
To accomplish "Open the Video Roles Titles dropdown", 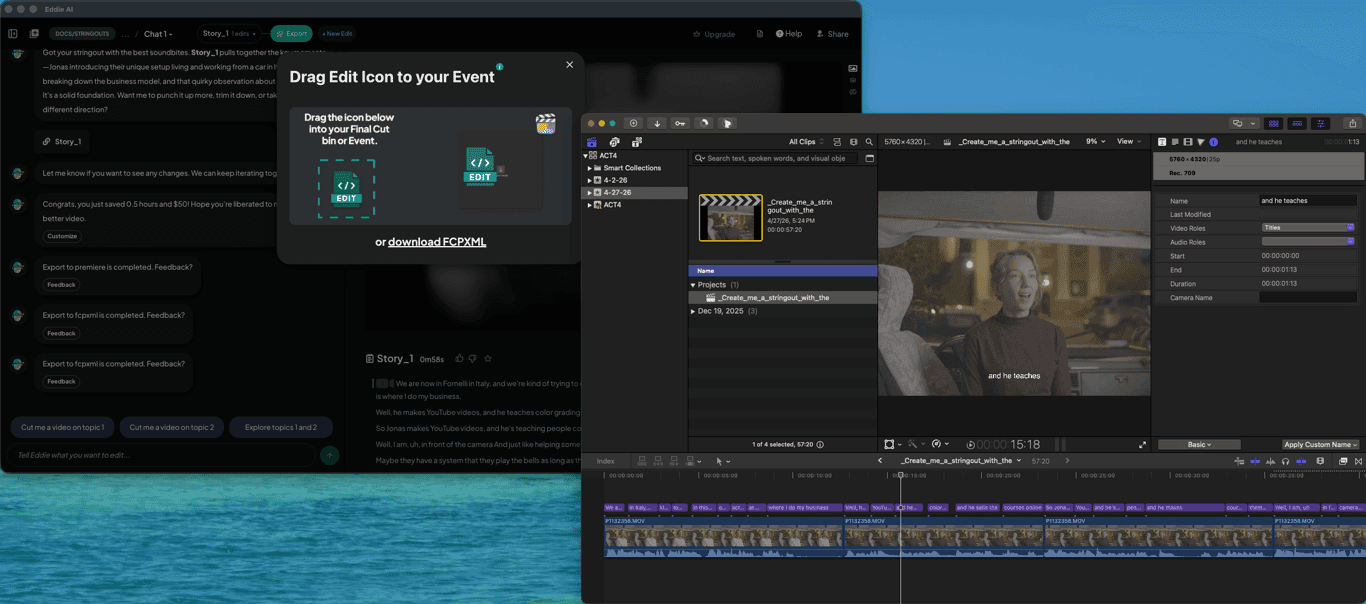I will [1307, 228].
